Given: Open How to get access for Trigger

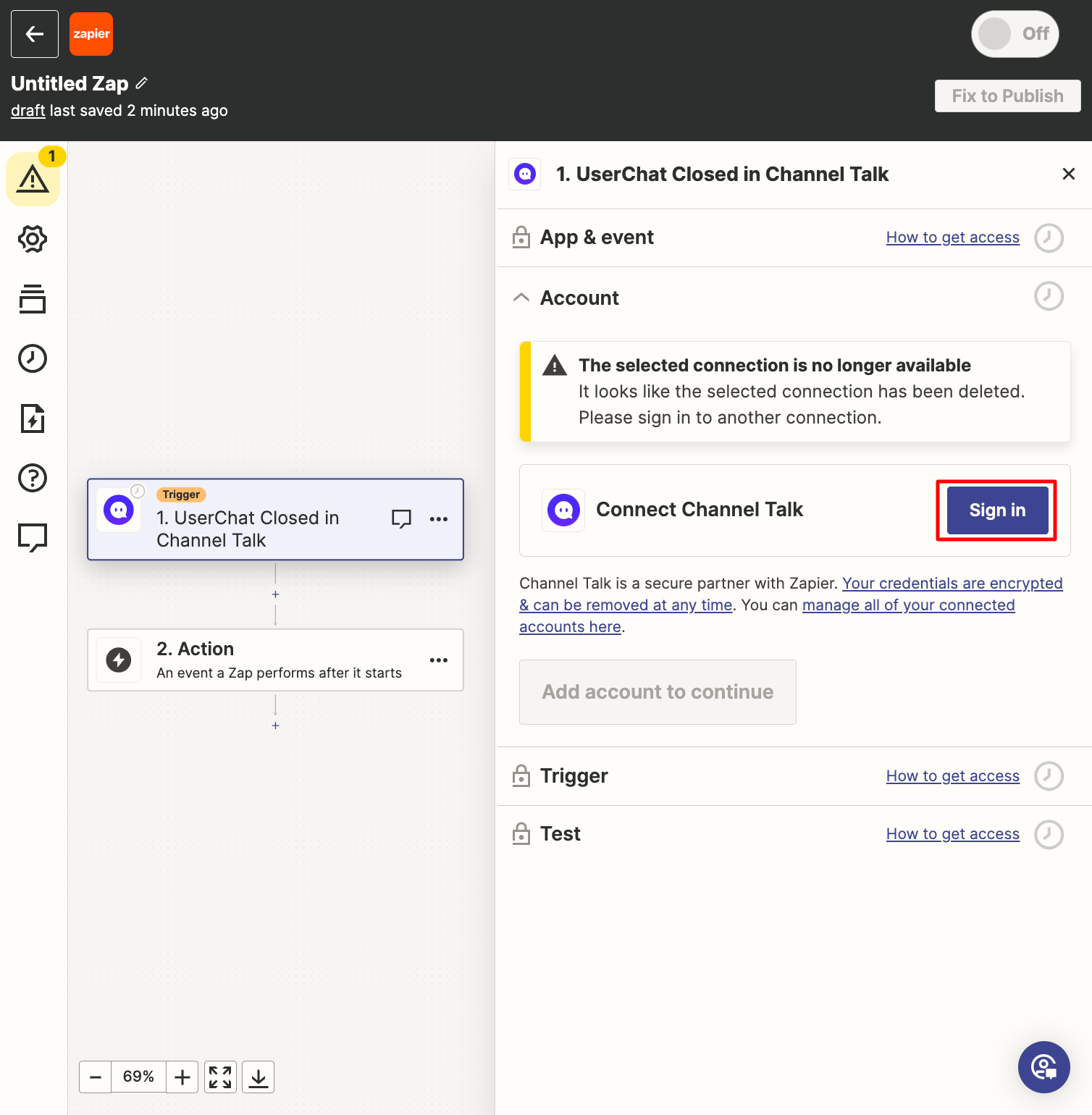Looking at the screenshot, I should pos(953,776).
